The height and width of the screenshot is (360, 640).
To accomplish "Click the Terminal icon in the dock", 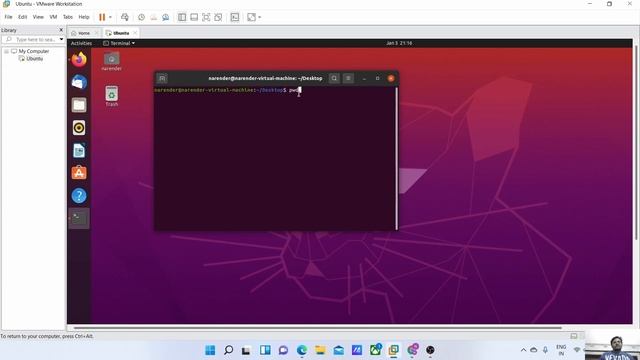I will pyautogui.click(x=79, y=218).
